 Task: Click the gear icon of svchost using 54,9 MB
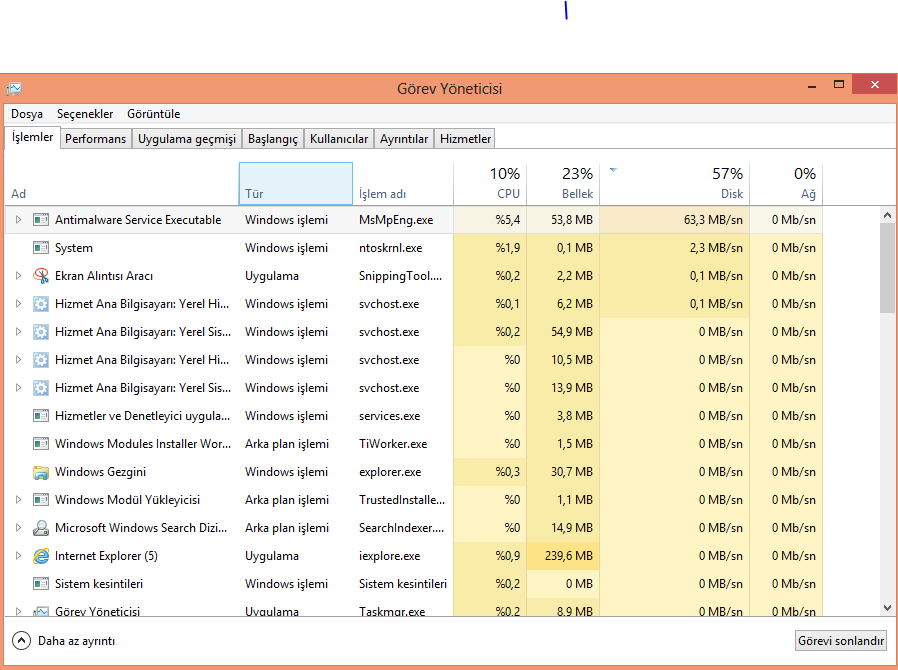click(x=41, y=332)
